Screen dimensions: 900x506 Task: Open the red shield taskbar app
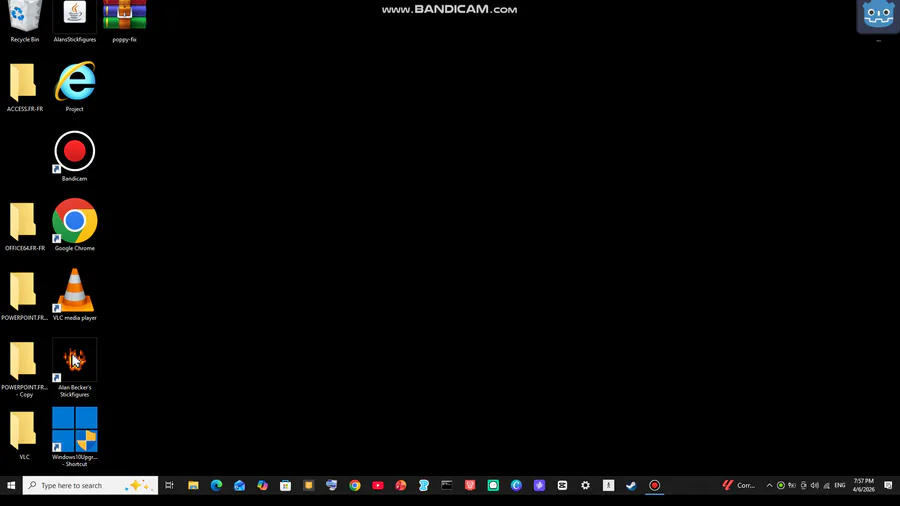[470, 485]
